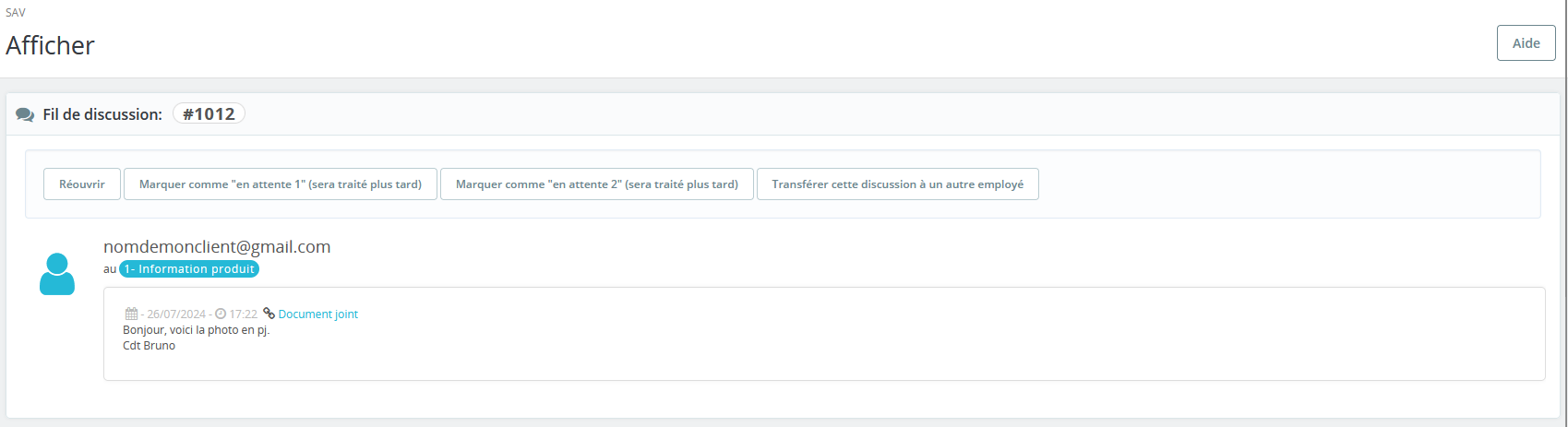Click the "Cdt Bruno" signature line
Viewport: 1568px width, 427px height.
pos(149,346)
